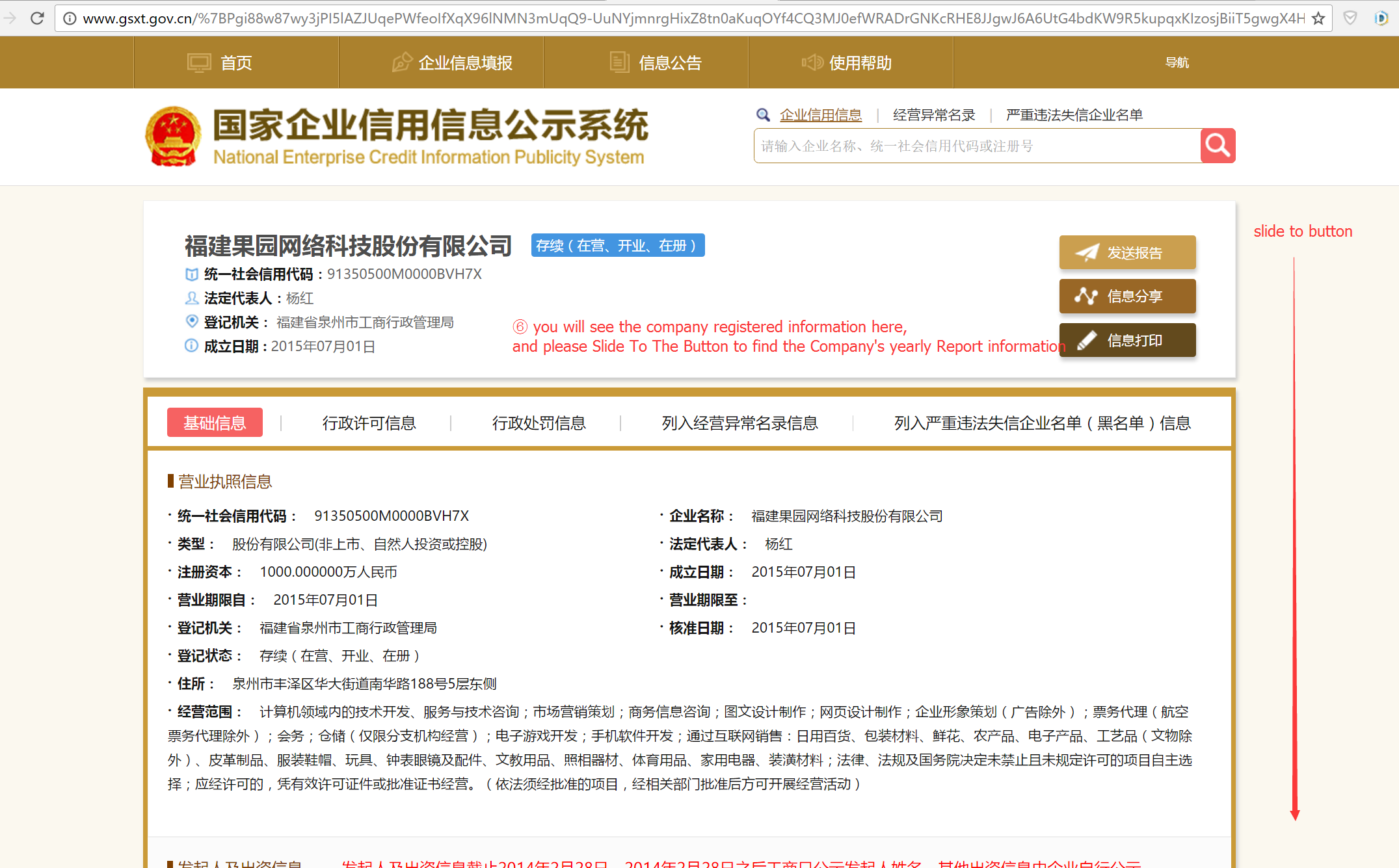This screenshot has height=868, width=1399.
Task: Click the location pin icon beside 登记机关
Action: point(191,321)
